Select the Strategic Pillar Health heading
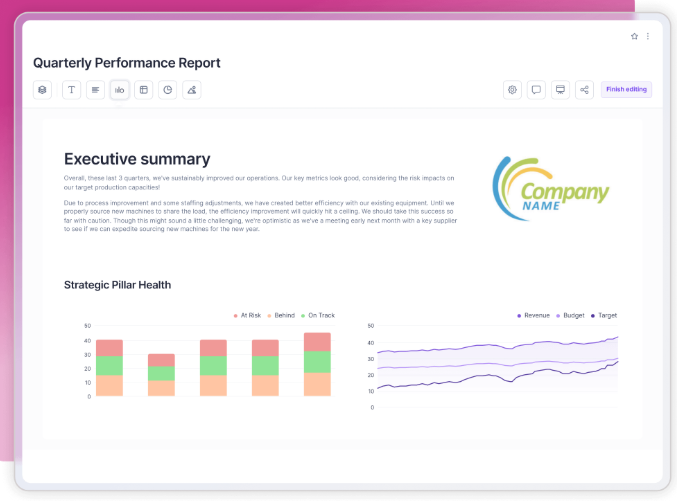The width and height of the screenshot is (677, 501). click(117, 285)
